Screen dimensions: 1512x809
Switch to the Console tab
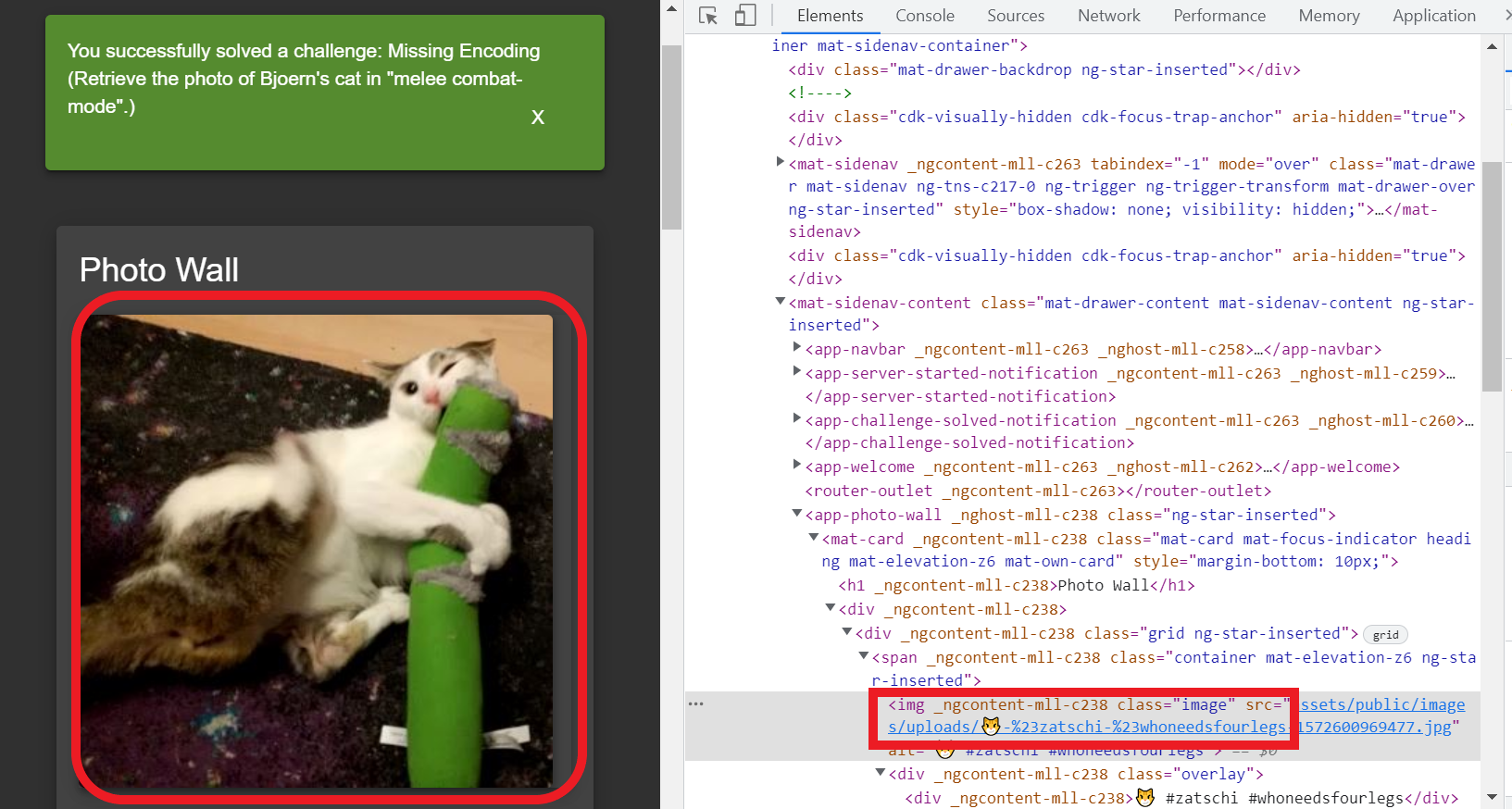click(925, 16)
